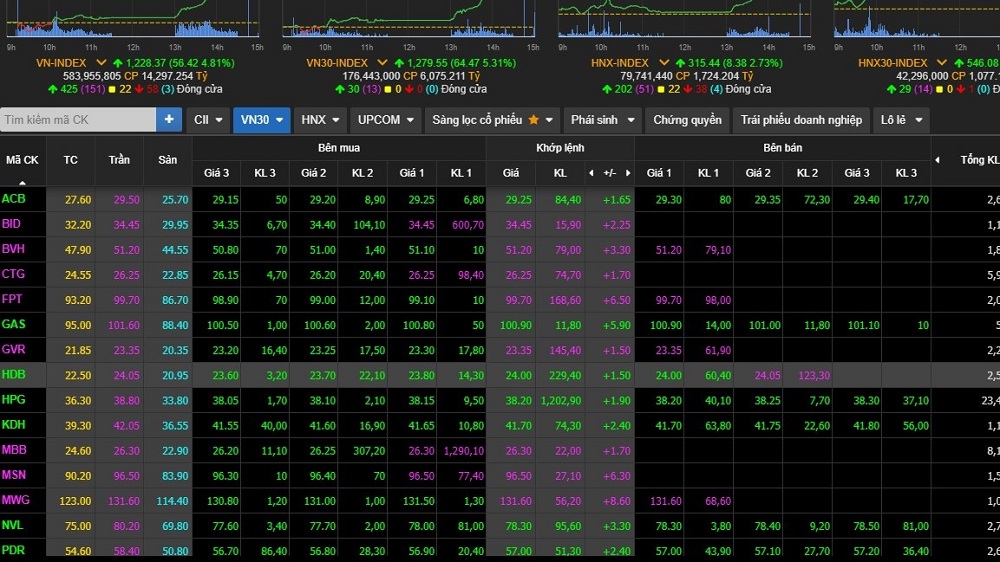Click the Trần column header
This screenshot has width=1000, height=562.
pos(119,160)
